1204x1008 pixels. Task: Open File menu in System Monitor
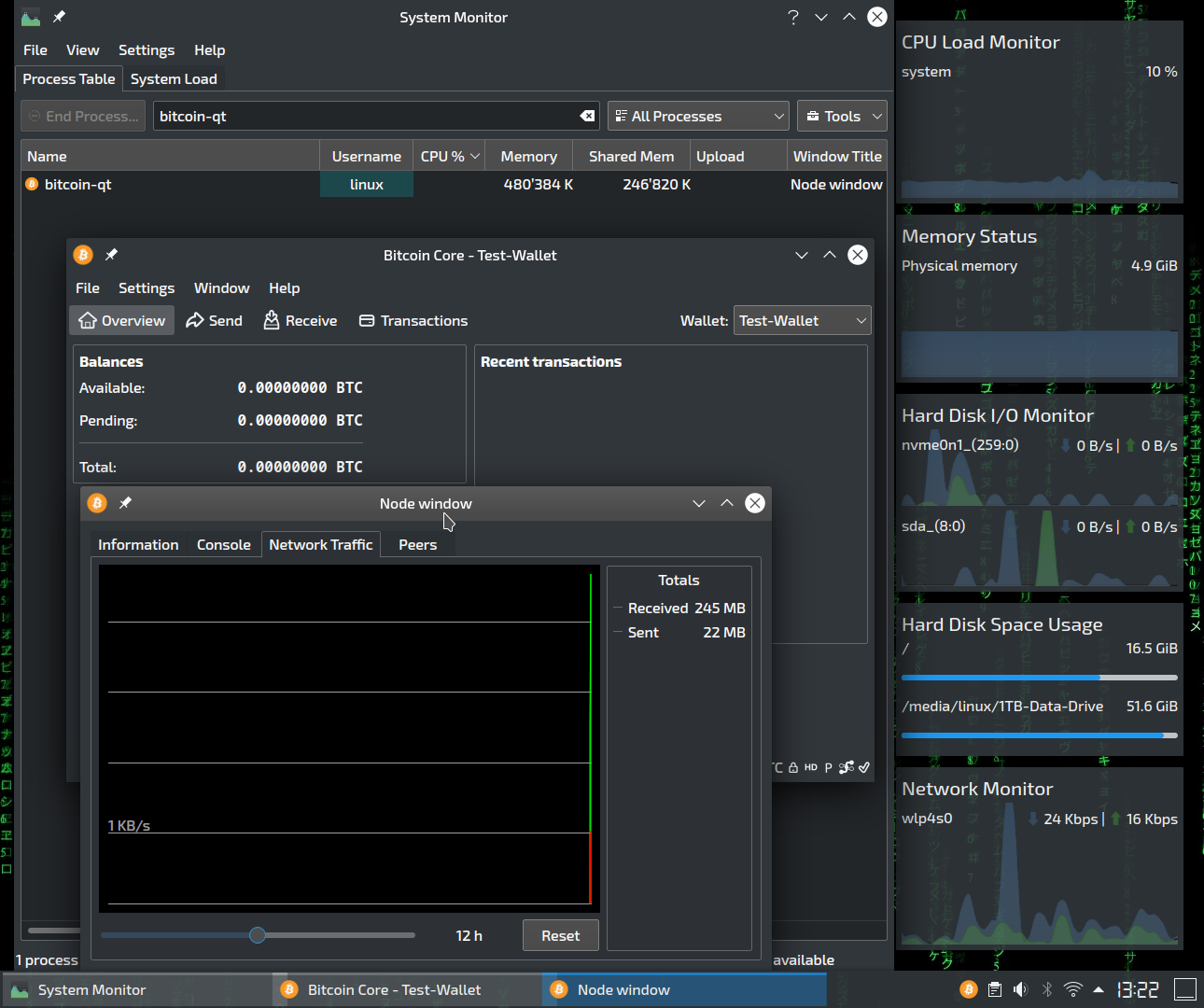coord(35,49)
